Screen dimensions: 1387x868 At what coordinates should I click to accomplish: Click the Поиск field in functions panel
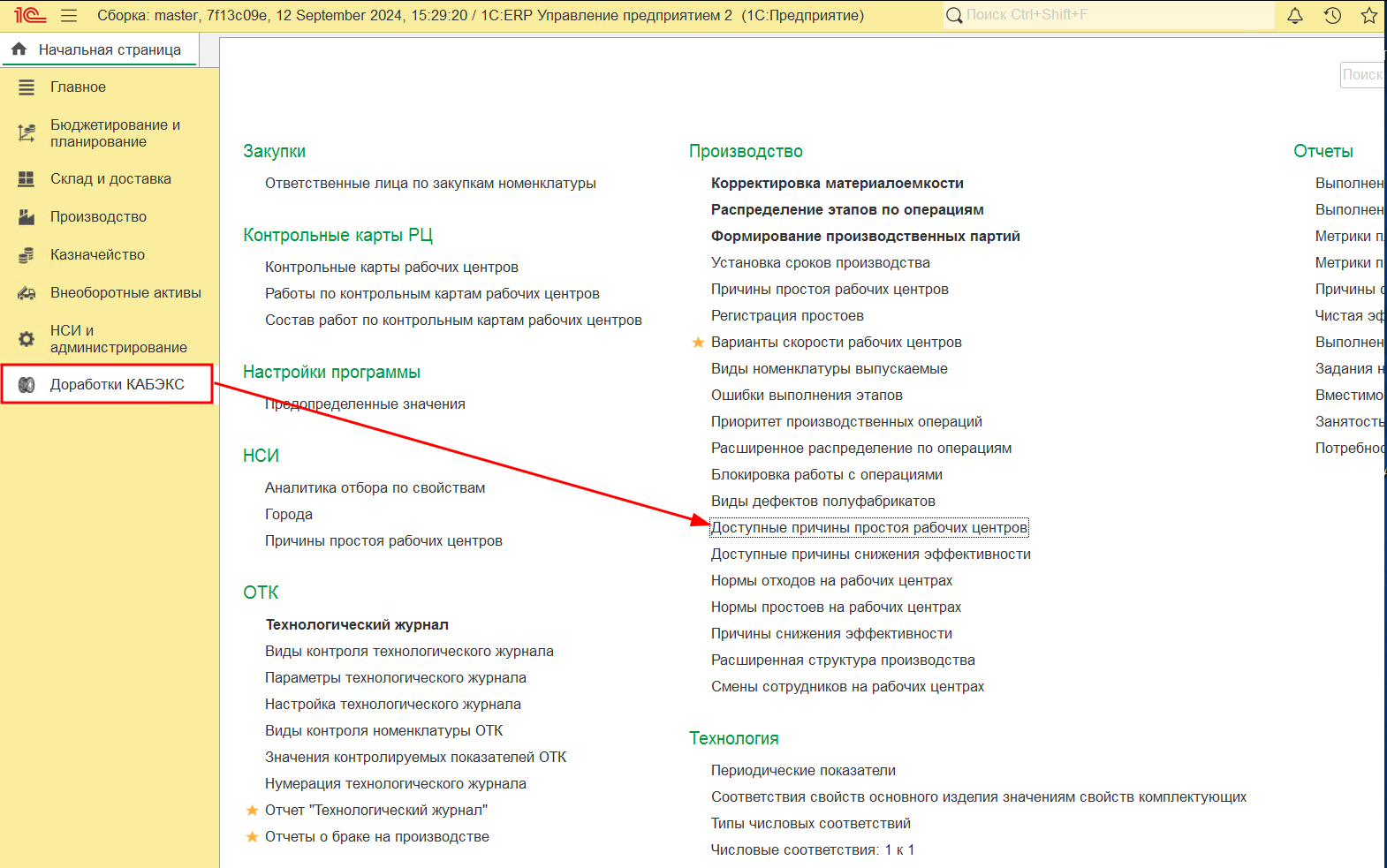point(1363,75)
